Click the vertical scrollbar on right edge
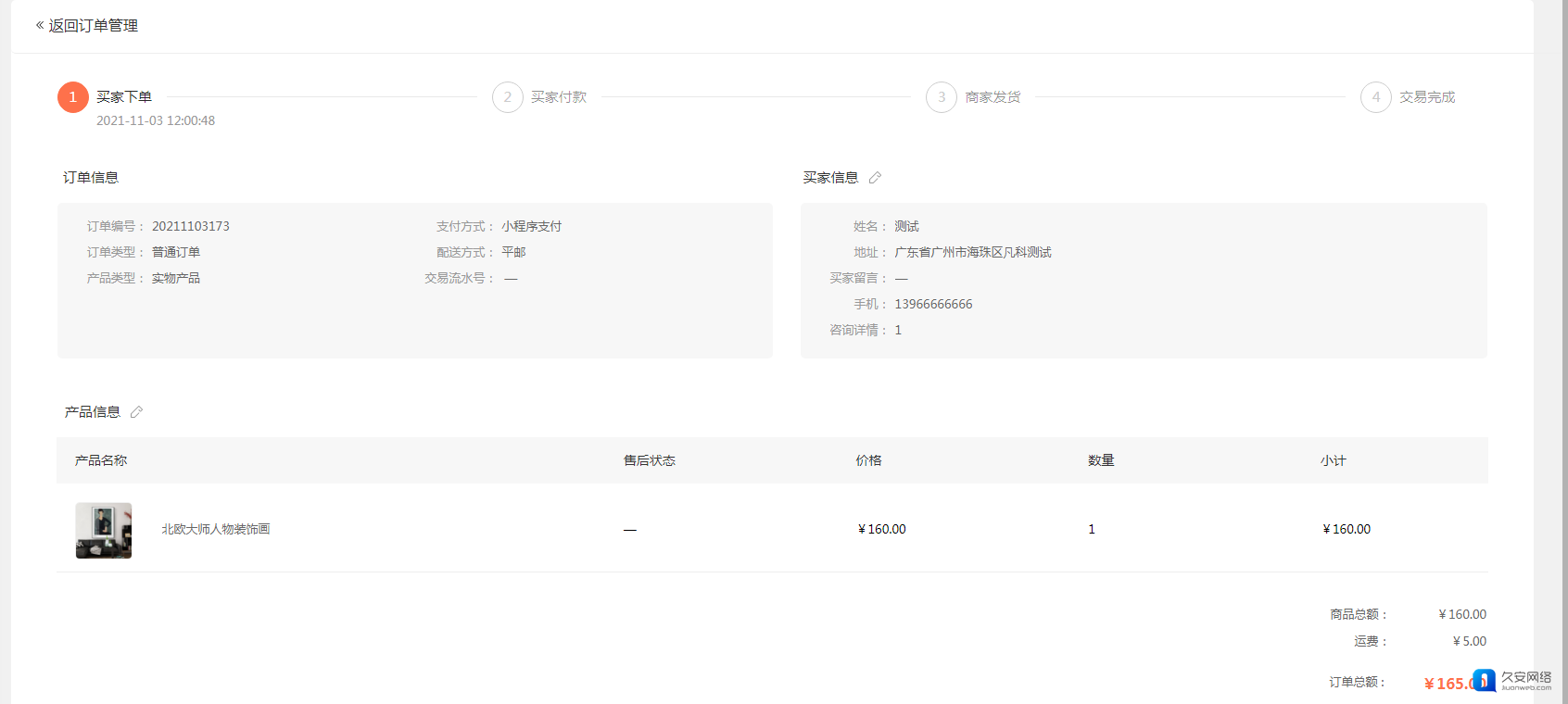The width and height of the screenshot is (1568, 704). click(1562, 352)
